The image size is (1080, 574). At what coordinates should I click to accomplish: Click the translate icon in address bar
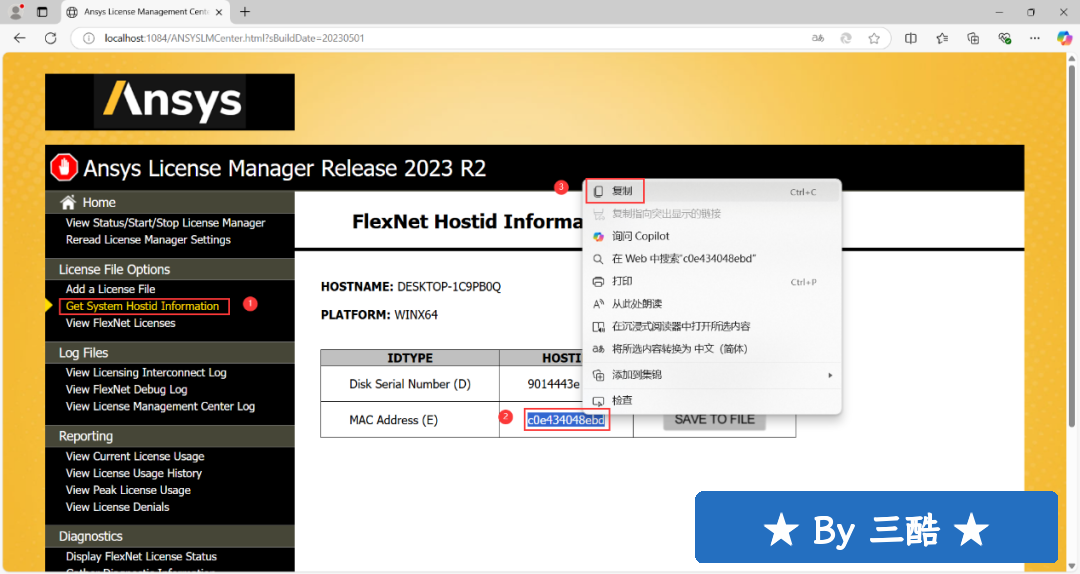pos(818,39)
